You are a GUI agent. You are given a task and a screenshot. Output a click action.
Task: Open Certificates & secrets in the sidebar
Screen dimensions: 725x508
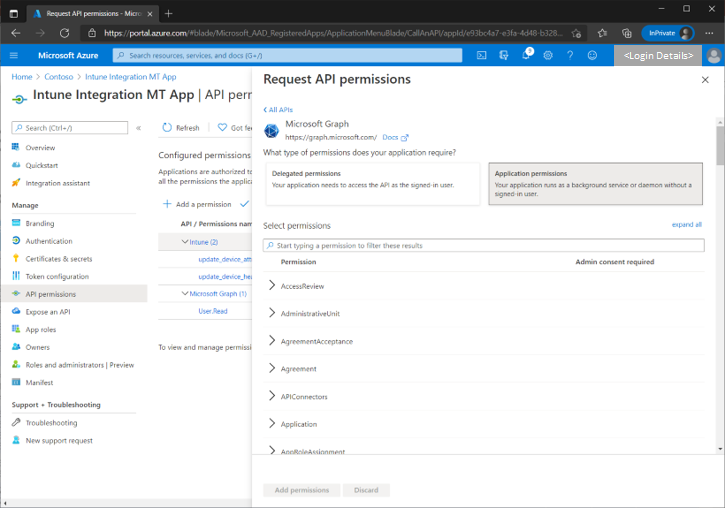click(x=59, y=259)
